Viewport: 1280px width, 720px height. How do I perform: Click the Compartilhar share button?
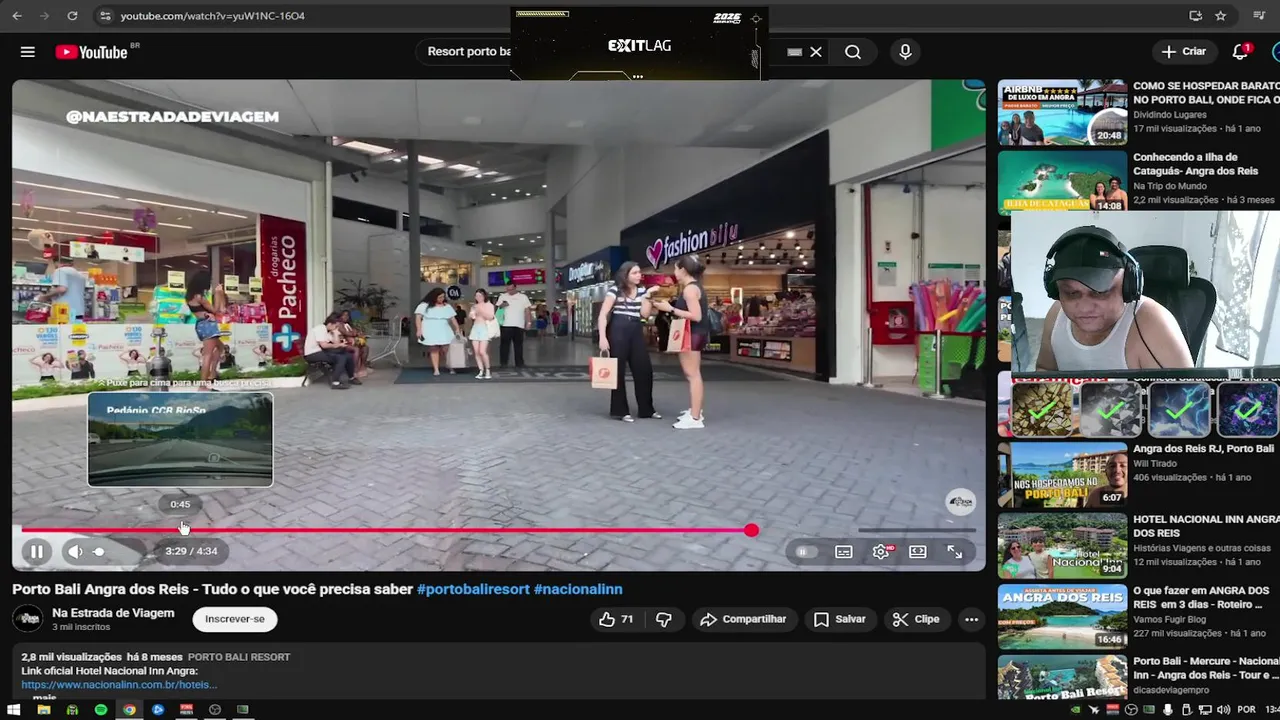[743, 619]
